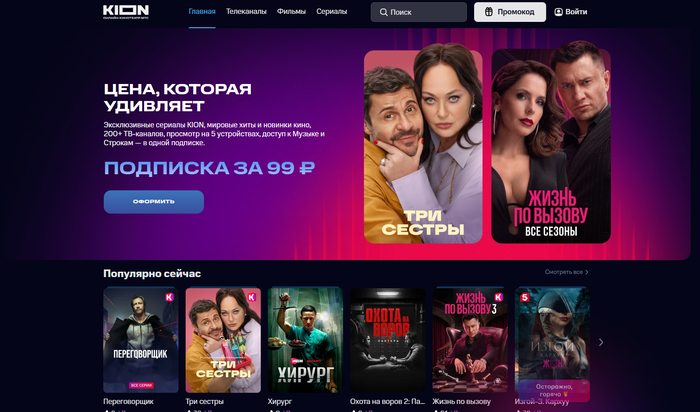Click the Войти login link
Viewport: 700px width, 412px height.
coord(576,12)
